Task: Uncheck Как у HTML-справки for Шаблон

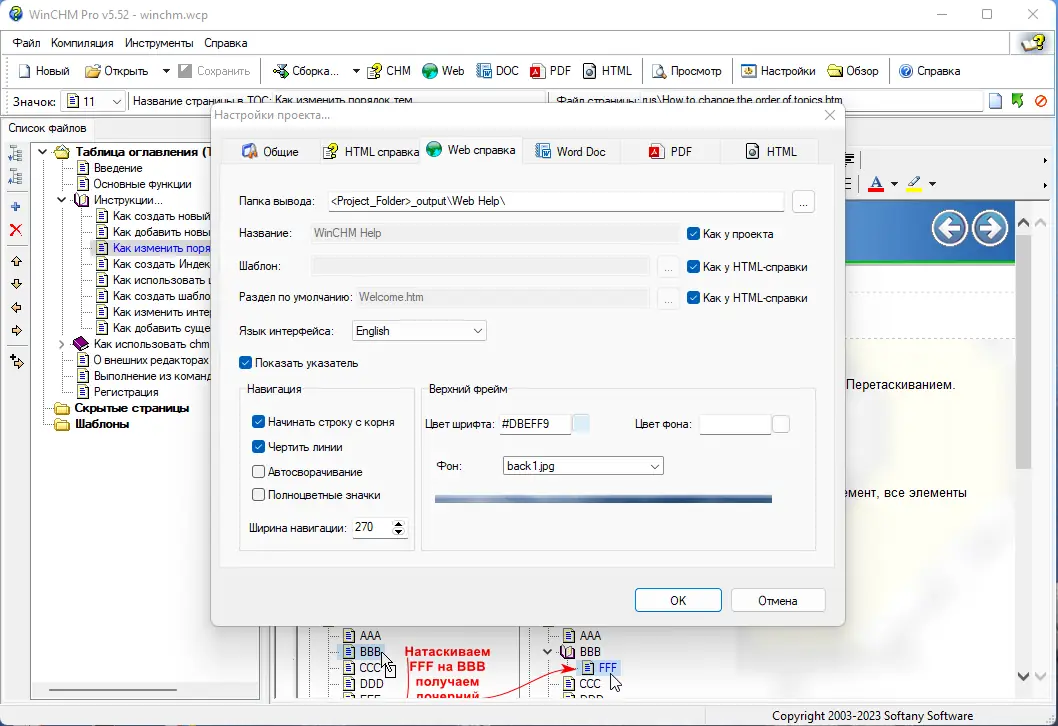Action: point(693,267)
